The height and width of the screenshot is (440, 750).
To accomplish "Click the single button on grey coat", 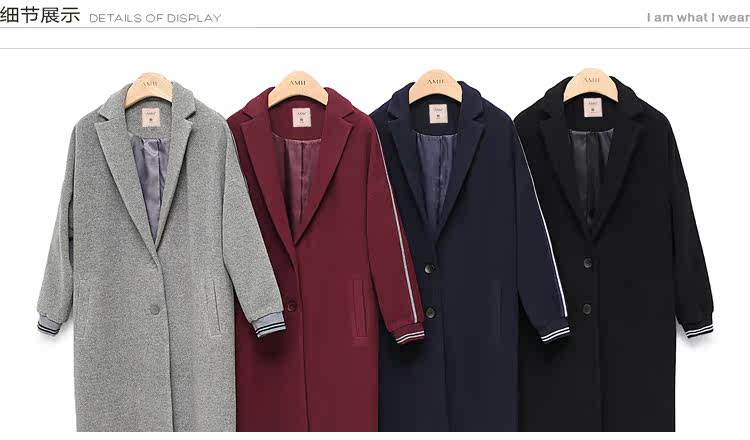I will pyautogui.click(x=154, y=309).
